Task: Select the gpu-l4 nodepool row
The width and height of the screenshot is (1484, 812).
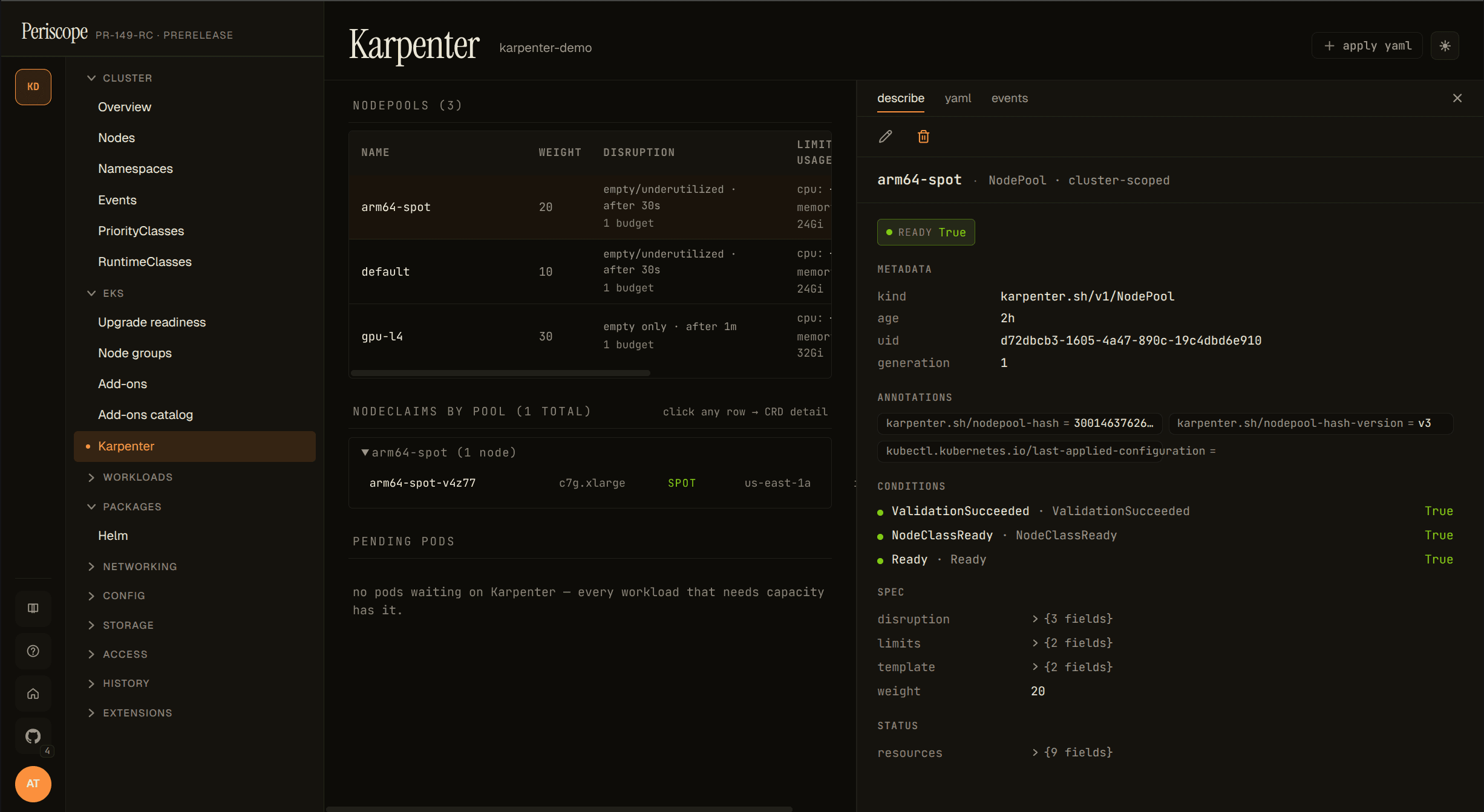Action: (590, 336)
